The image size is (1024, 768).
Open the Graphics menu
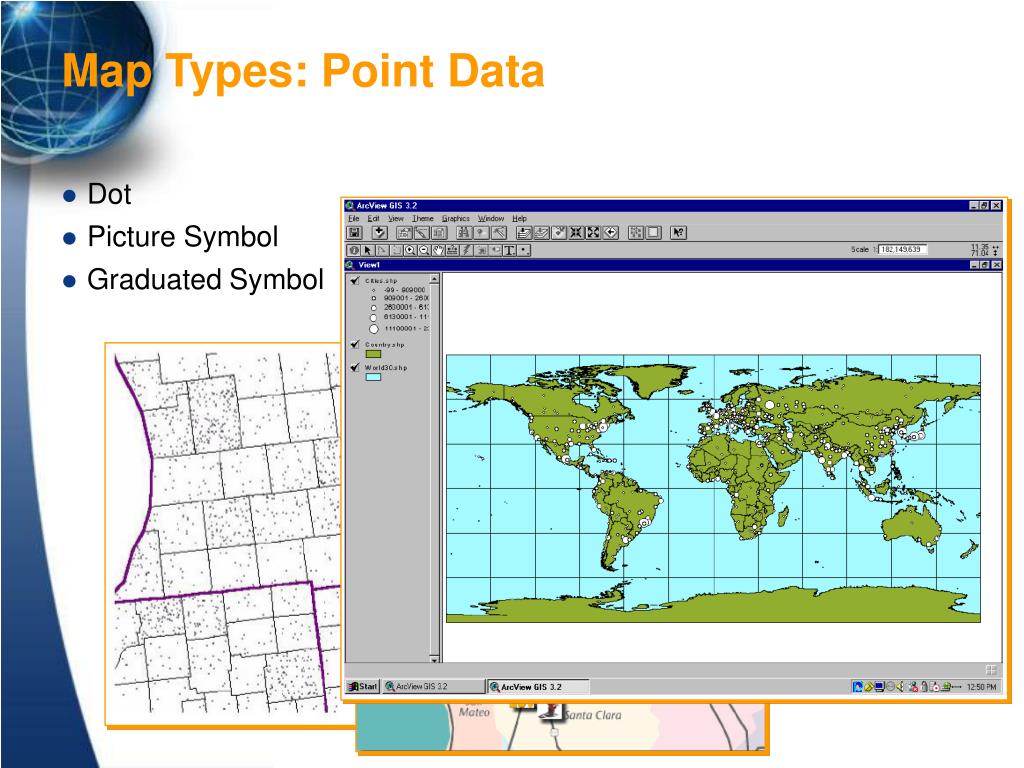[456, 218]
